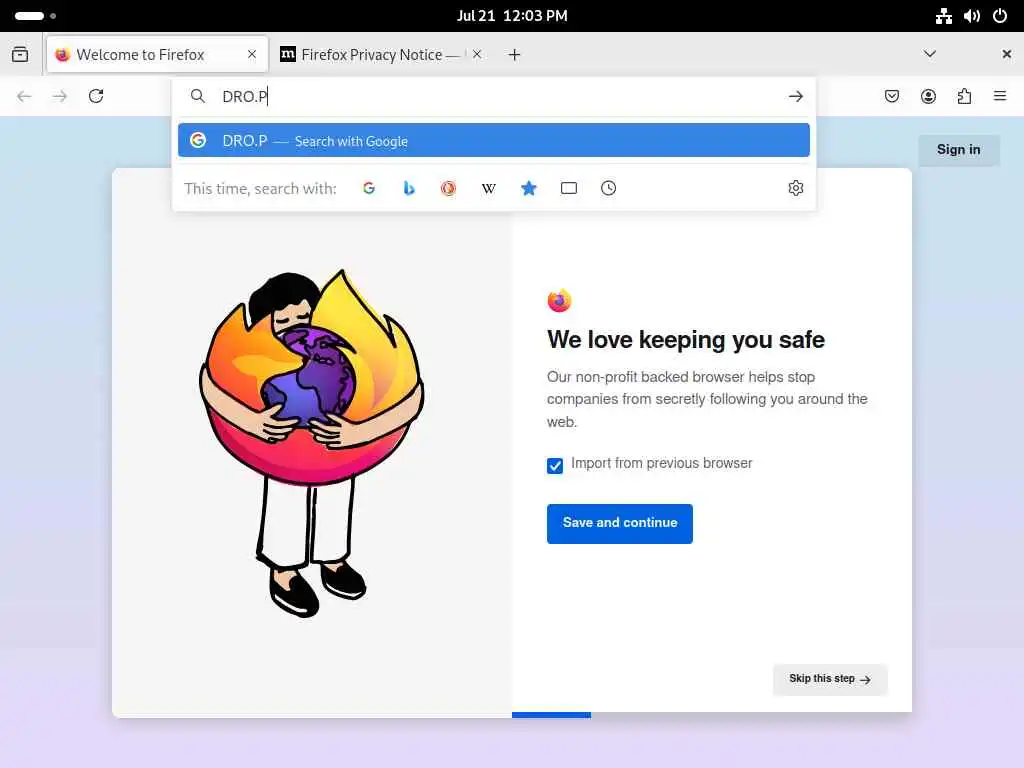Image resolution: width=1024 pixels, height=768 pixels.
Task: Open the system network icon
Action: click(944, 16)
